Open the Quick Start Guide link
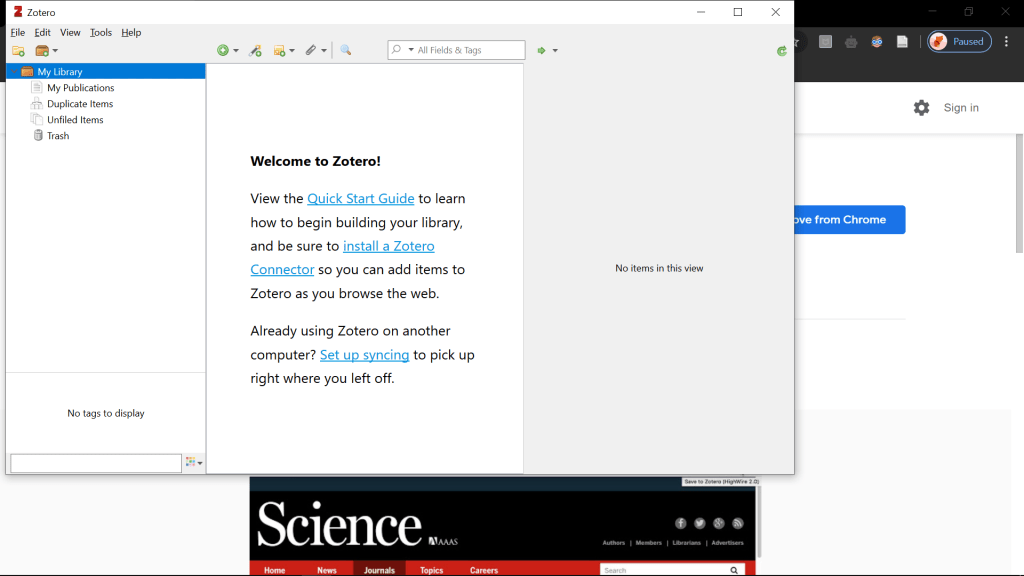This screenshot has height=576, width=1024. (x=360, y=198)
